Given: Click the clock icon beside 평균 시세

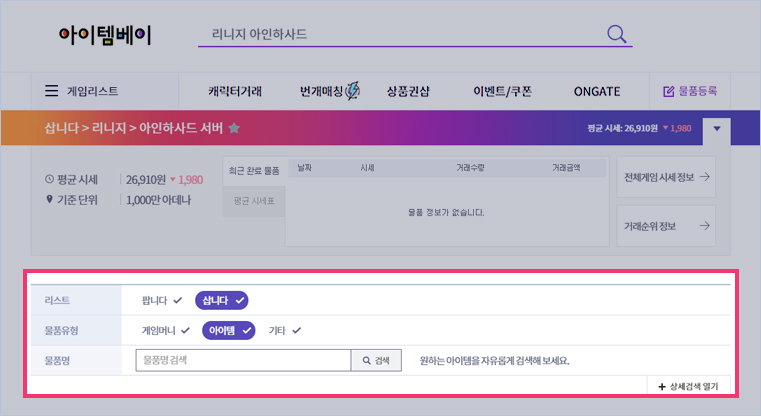Looking at the screenshot, I should tap(49, 179).
